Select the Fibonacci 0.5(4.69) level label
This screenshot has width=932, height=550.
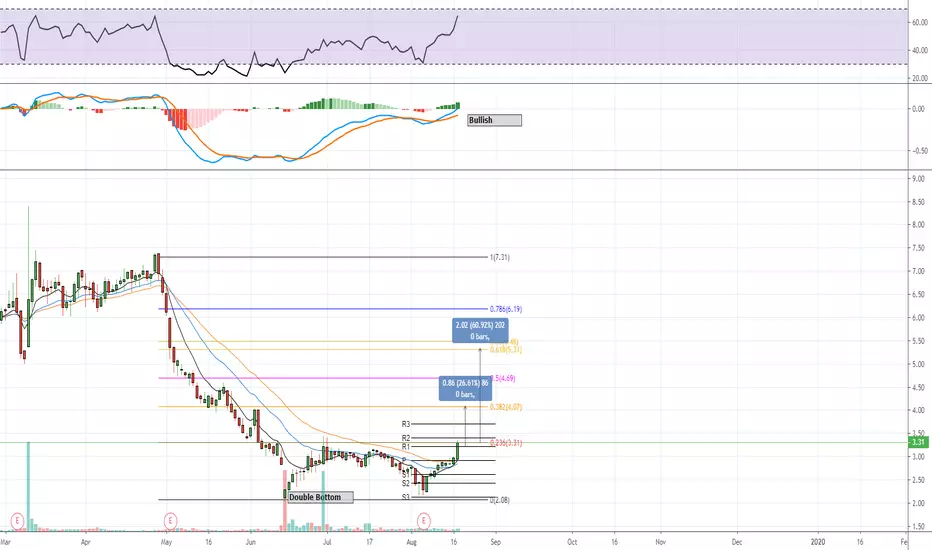[503, 378]
